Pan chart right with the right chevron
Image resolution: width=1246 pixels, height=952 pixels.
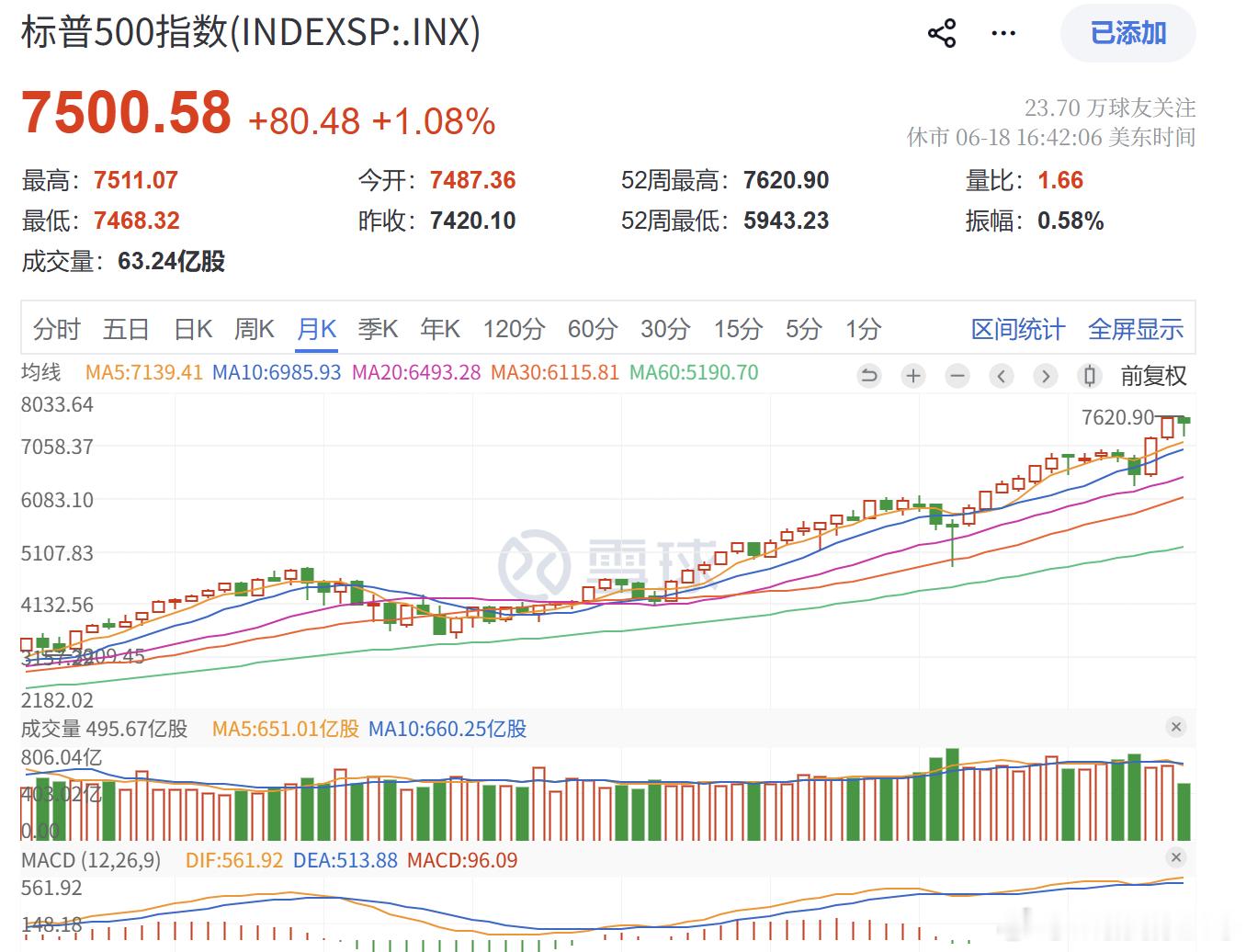pos(1045,376)
